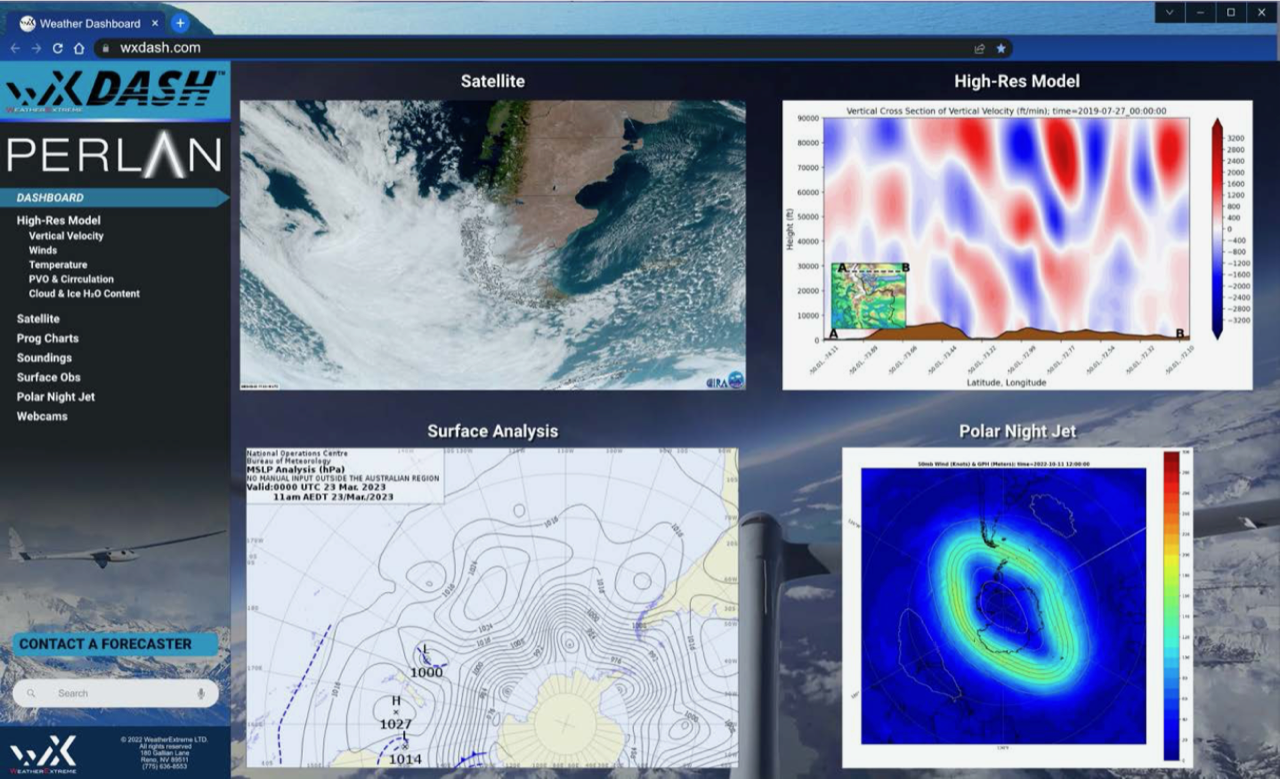Click the WeatherExtreme logo in sidebar footer
1280x779 pixels.
tap(43, 753)
